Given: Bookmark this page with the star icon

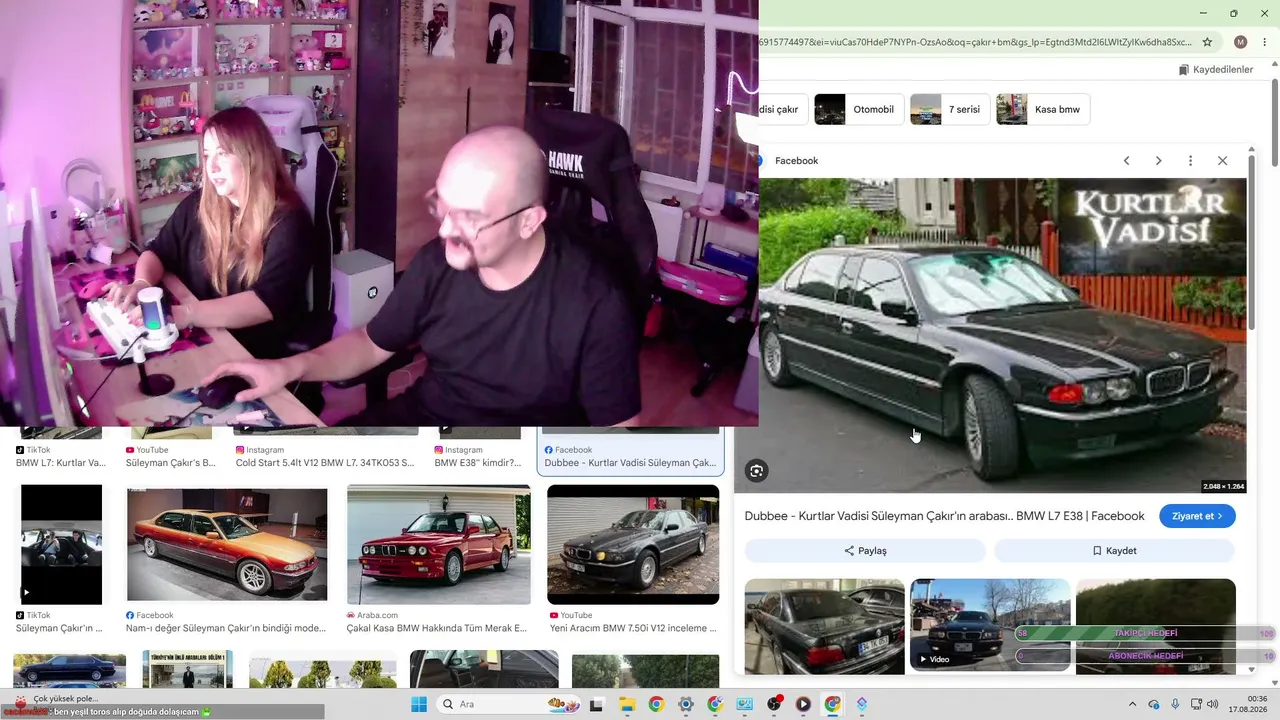Looking at the screenshot, I should click(x=1207, y=42).
